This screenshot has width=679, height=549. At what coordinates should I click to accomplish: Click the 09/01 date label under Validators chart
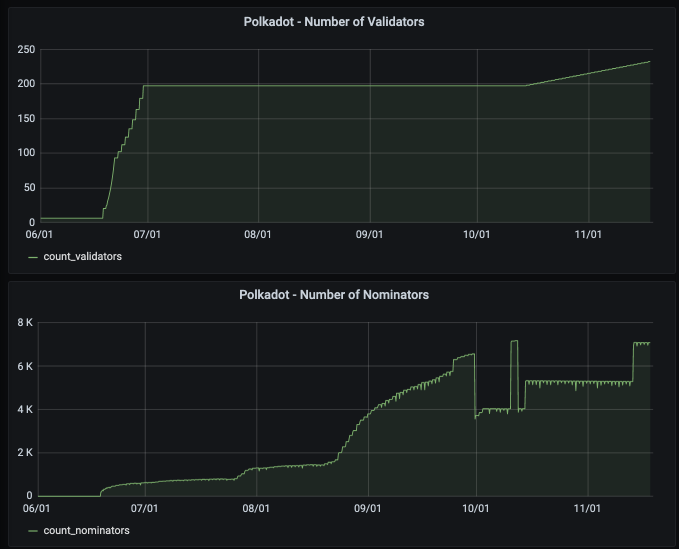coord(369,234)
